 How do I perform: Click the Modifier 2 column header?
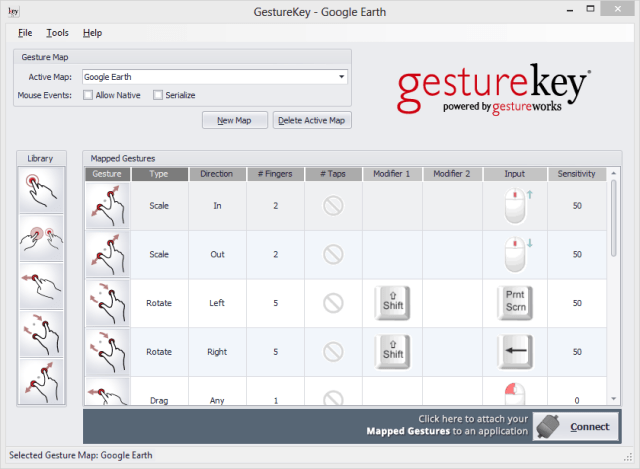[452, 174]
